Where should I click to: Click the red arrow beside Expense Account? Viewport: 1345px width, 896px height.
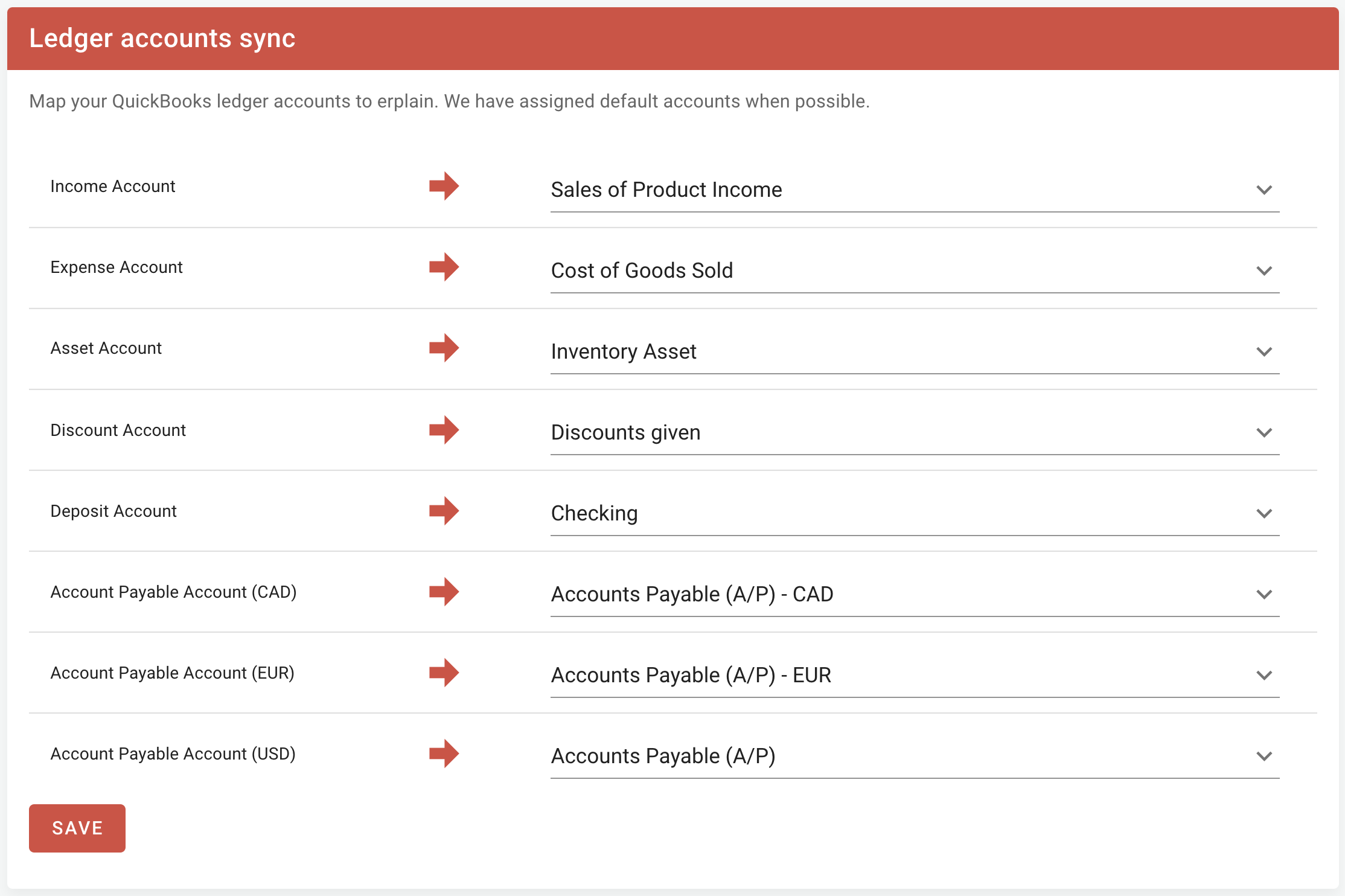point(444,267)
